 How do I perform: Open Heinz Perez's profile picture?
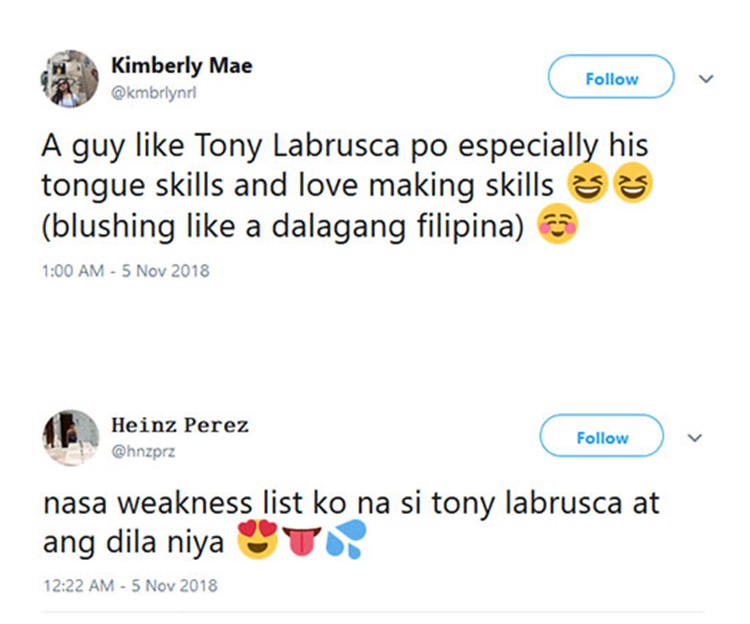coord(69,437)
